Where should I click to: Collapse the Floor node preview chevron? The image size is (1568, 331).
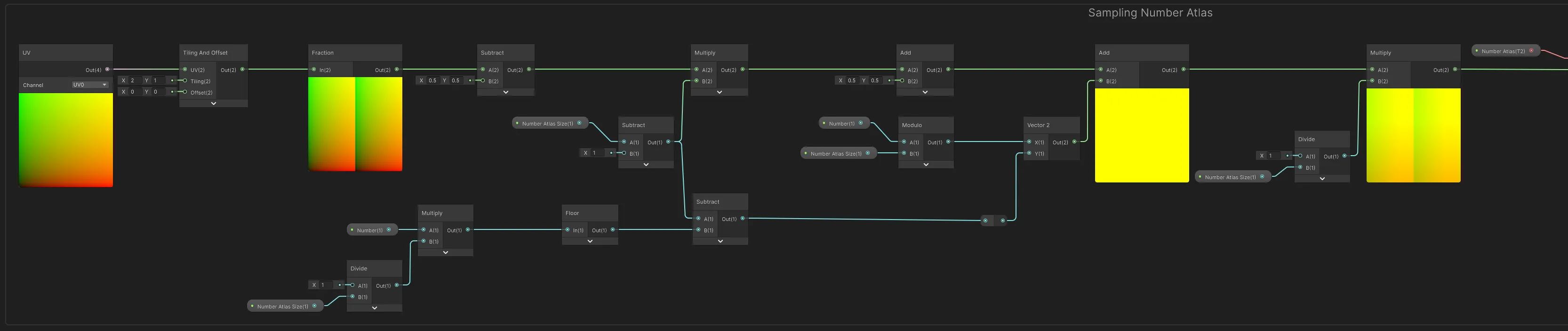[590, 242]
